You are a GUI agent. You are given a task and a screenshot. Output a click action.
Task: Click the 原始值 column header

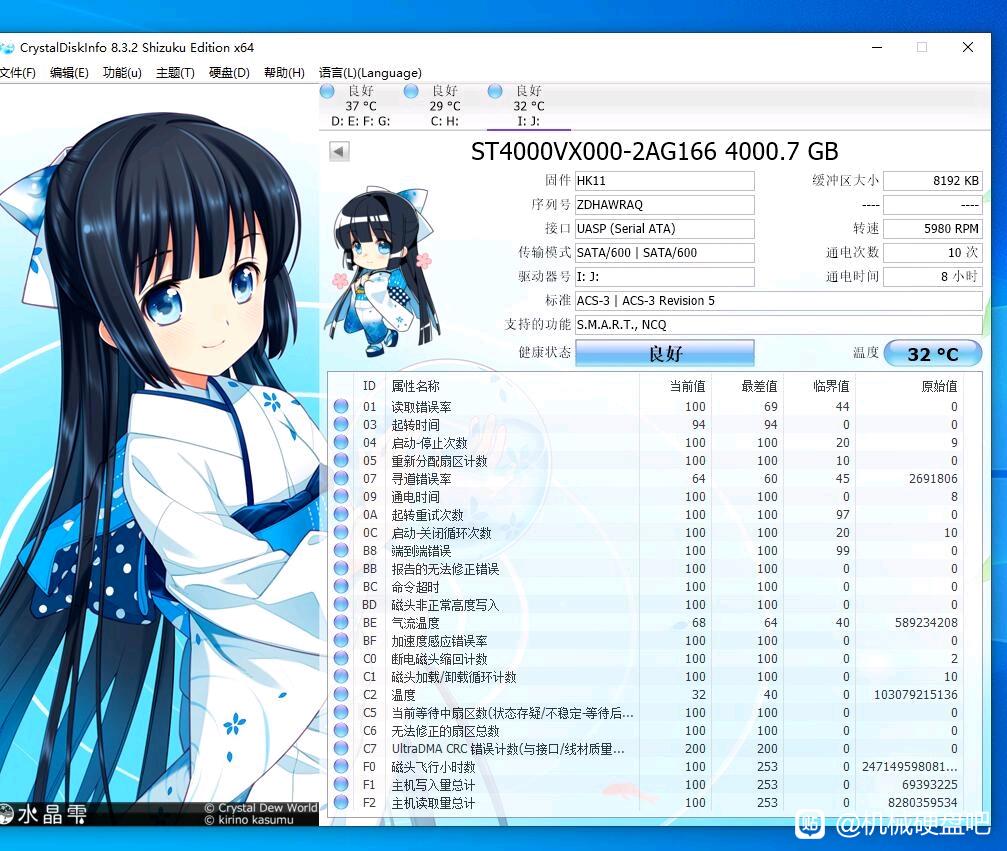tap(939, 386)
